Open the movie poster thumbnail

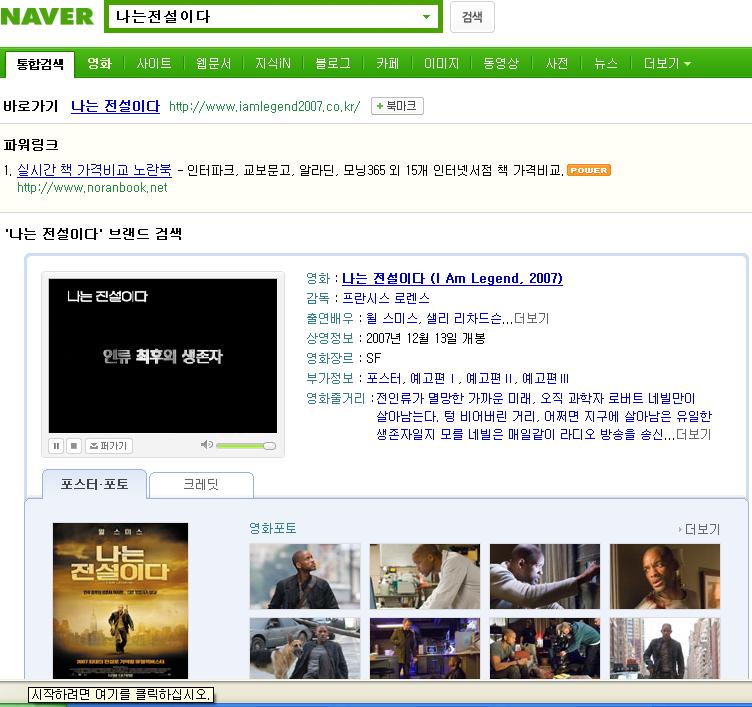tap(120, 598)
